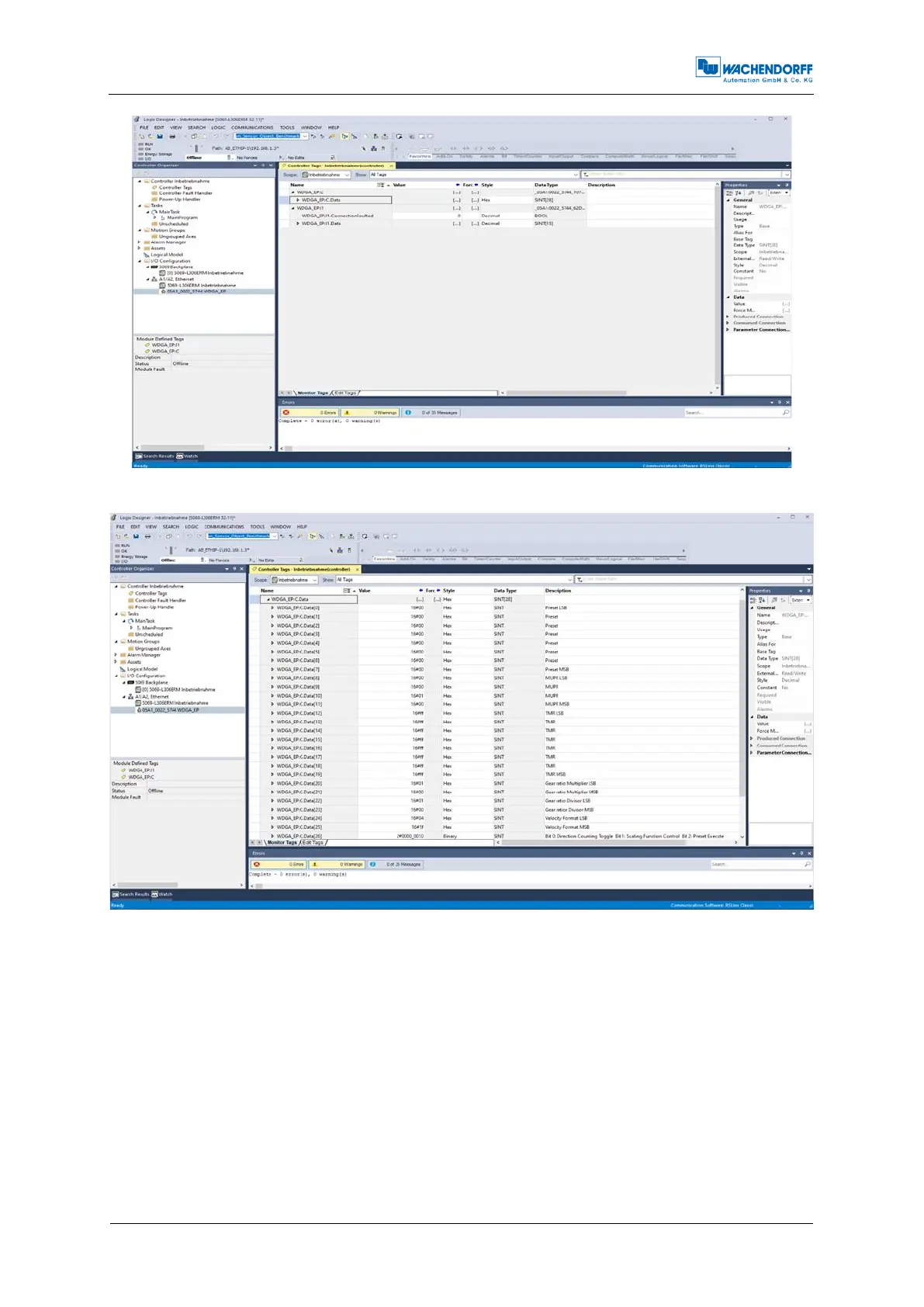Open the Scope dropdown in the lower window

pyautogui.click(x=295, y=580)
